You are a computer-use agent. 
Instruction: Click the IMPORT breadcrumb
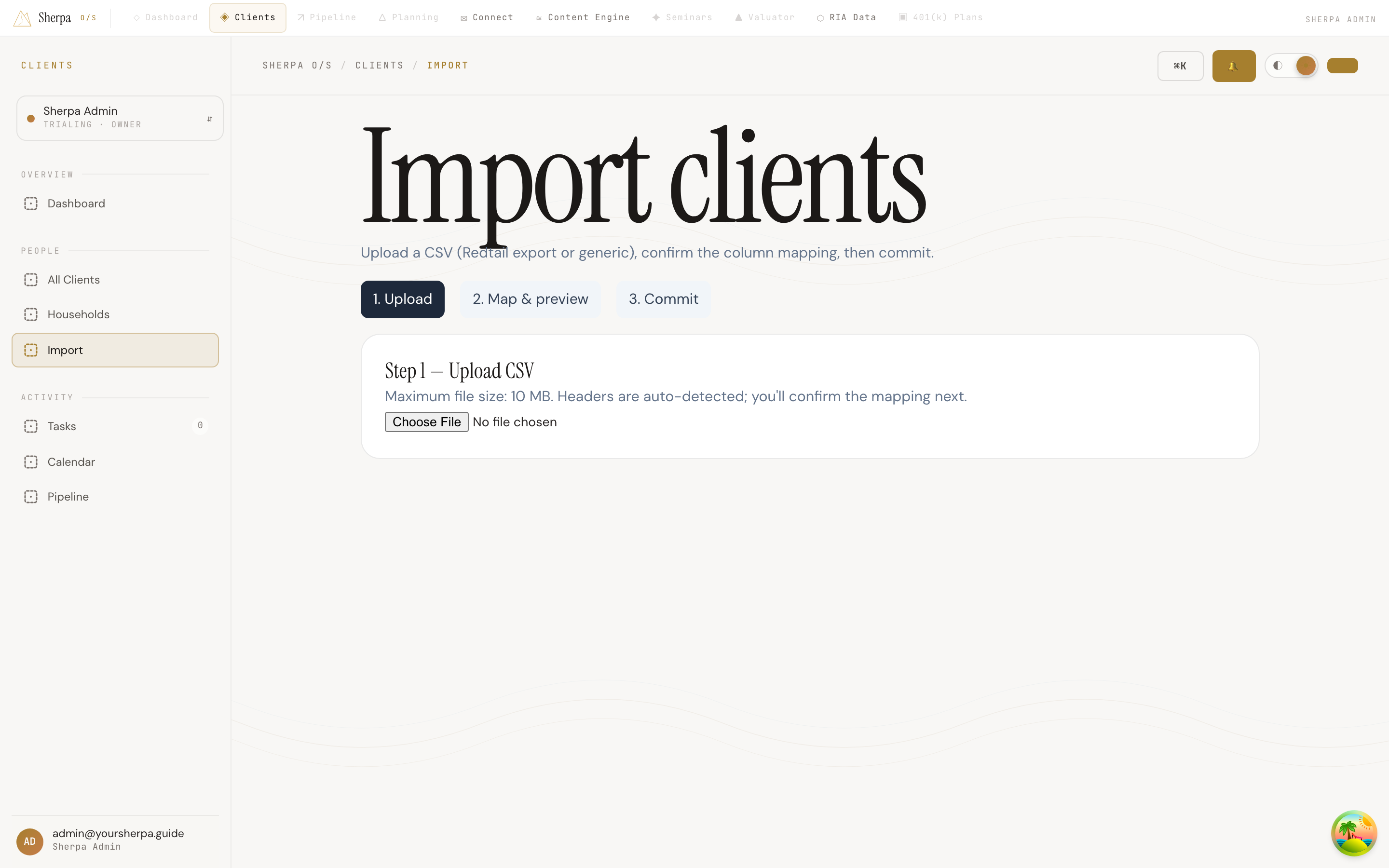click(x=448, y=66)
